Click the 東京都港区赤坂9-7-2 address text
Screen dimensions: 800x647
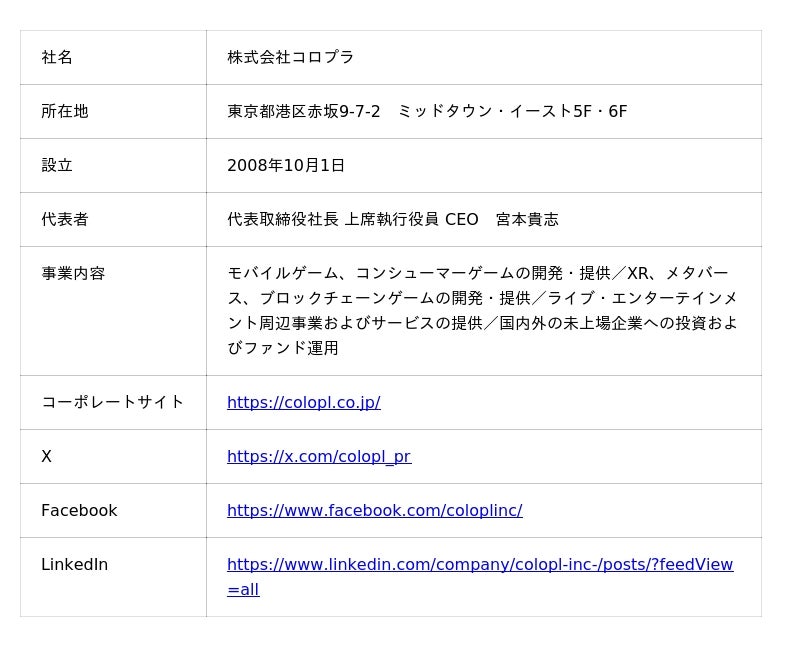coord(303,111)
